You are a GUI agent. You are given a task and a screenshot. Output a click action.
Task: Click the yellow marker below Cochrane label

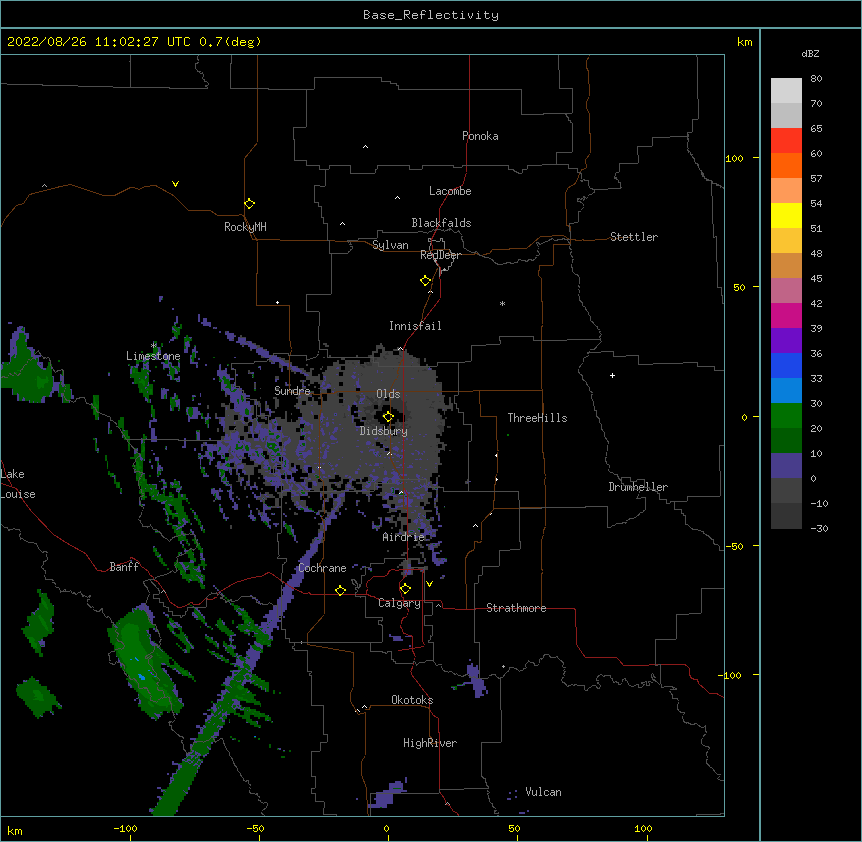coord(340,590)
